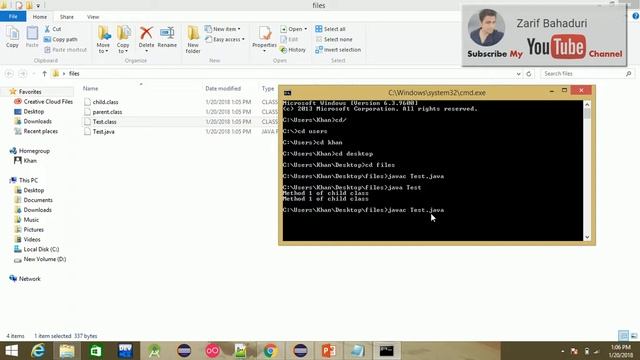Expand the Open dropdown arrow

(x=305, y=29)
